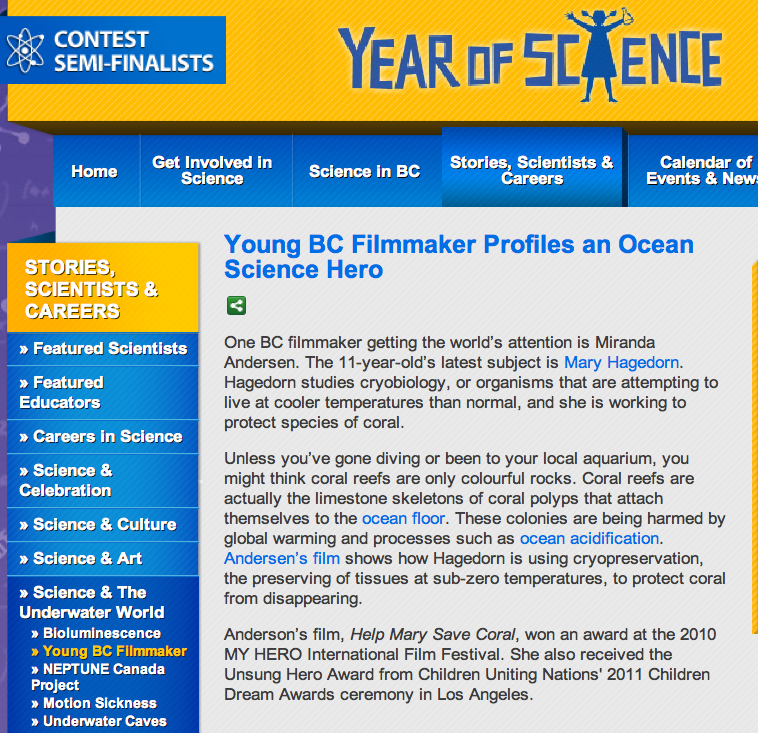This screenshot has width=758, height=733.
Task: Open Get Involved in Science tab
Action: coord(212,170)
